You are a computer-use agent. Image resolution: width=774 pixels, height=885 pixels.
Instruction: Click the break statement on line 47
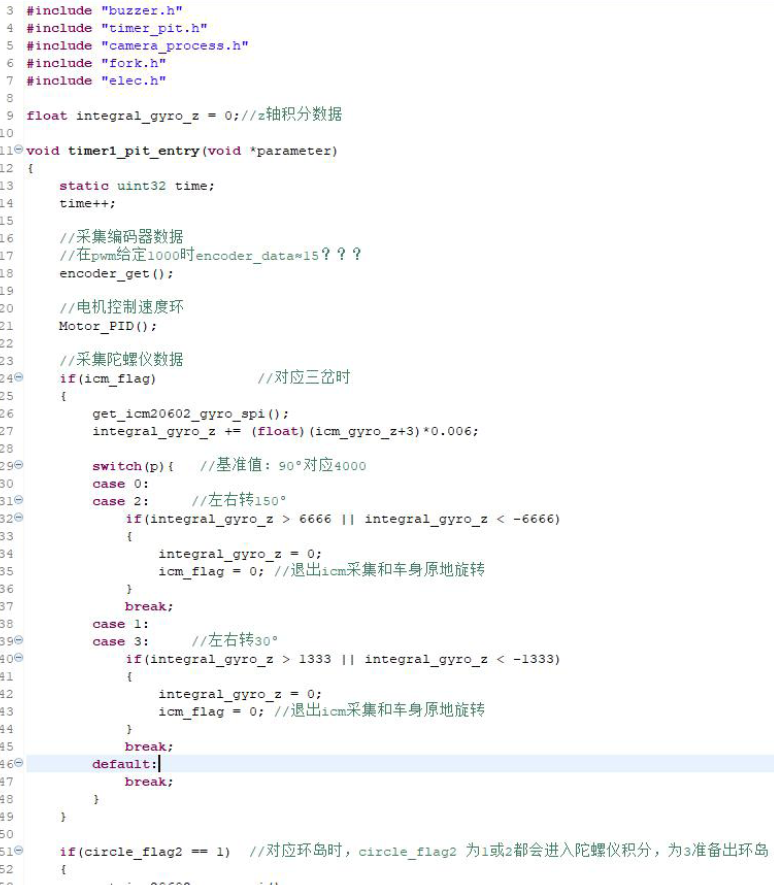pyautogui.click(x=149, y=782)
